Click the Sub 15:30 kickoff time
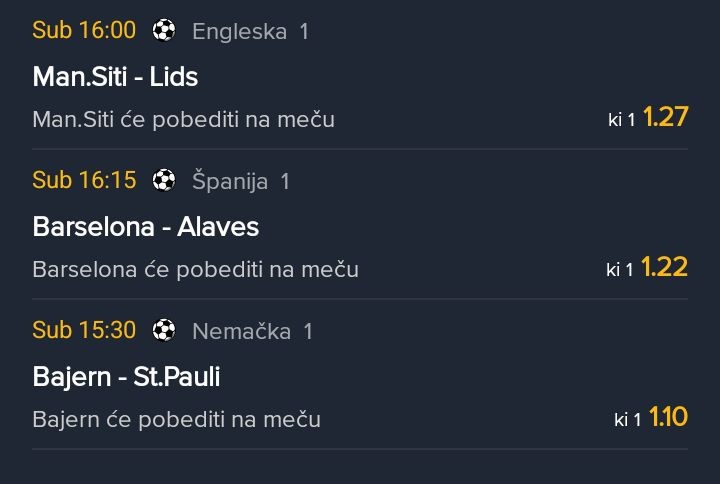 84,329
